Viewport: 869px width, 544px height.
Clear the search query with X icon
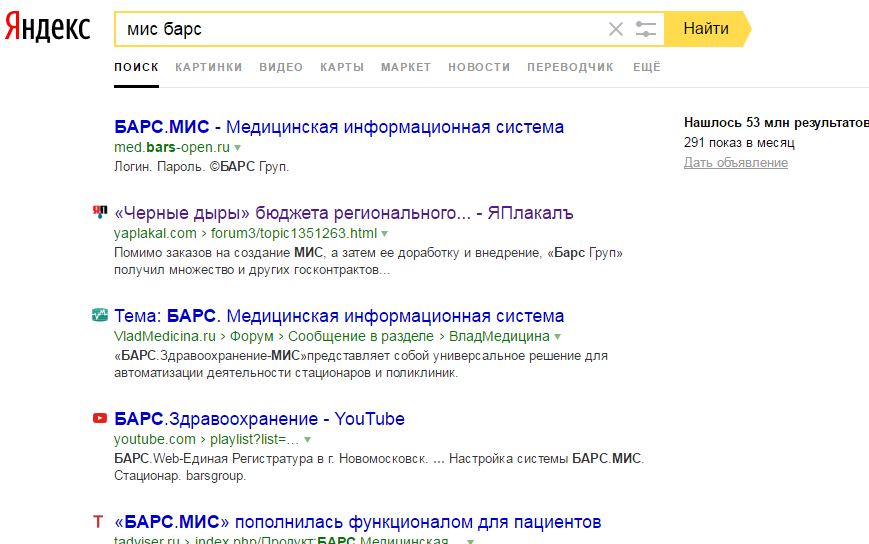(616, 29)
